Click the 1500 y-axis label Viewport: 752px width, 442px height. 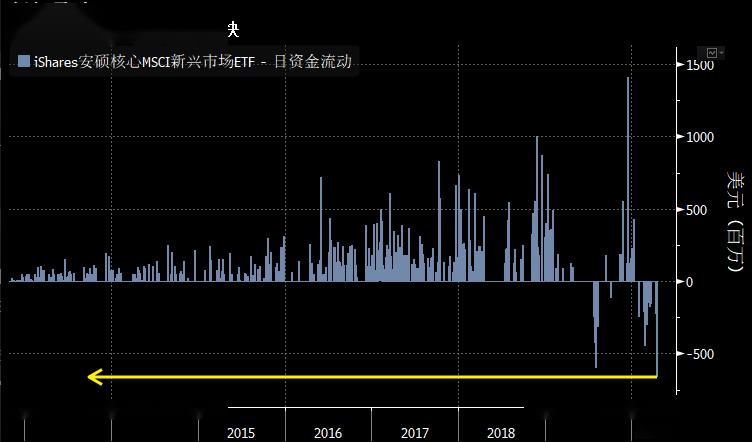click(700, 65)
